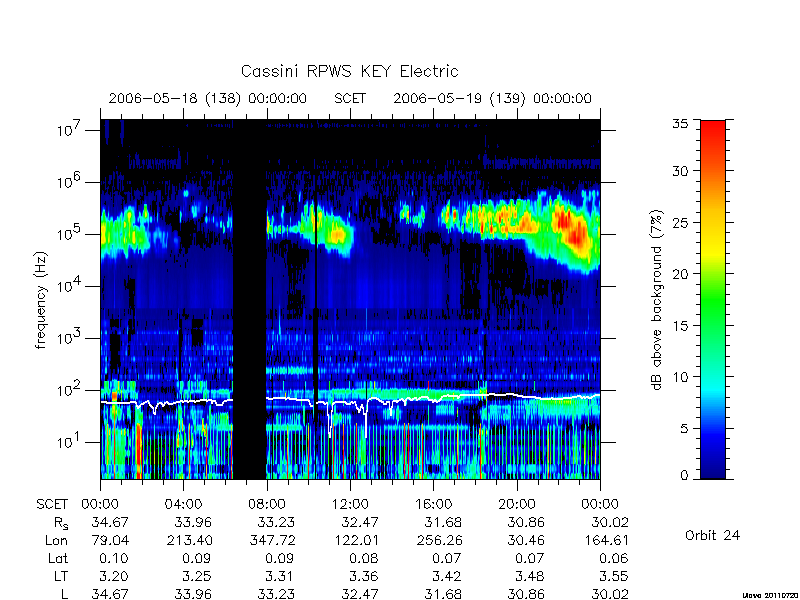
Task: Click the colorbar tick value "30"
Action: 680,171
